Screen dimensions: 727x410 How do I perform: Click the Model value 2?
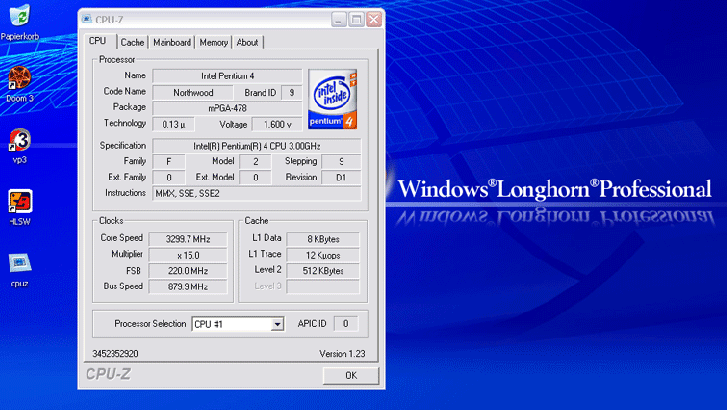[255, 161]
